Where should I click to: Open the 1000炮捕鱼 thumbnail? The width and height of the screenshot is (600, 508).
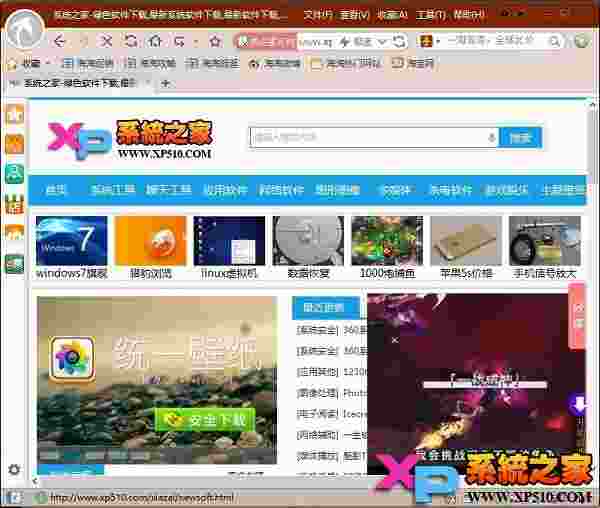[x=387, y=247]
